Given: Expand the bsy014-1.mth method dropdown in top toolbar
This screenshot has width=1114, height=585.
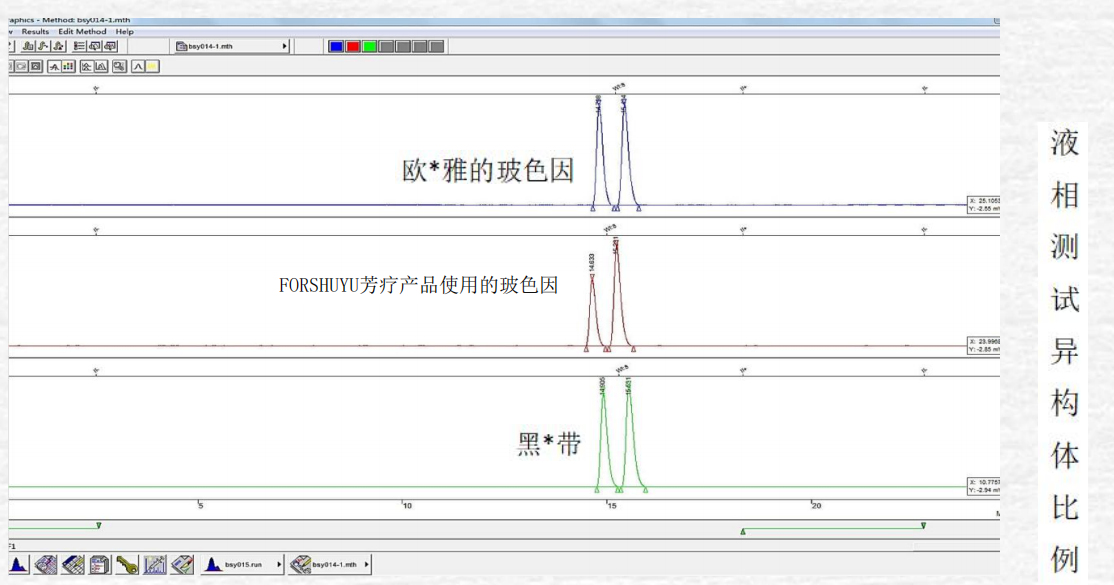Looking at the screenshot, I should click(285, 46).
